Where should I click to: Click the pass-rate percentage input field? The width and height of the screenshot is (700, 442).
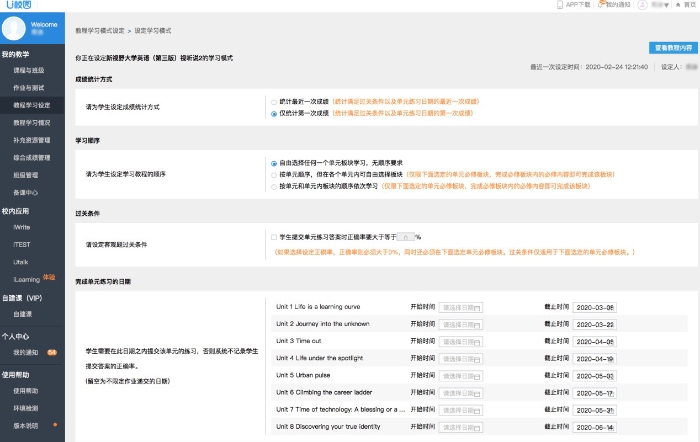click(x=405, y=237)
